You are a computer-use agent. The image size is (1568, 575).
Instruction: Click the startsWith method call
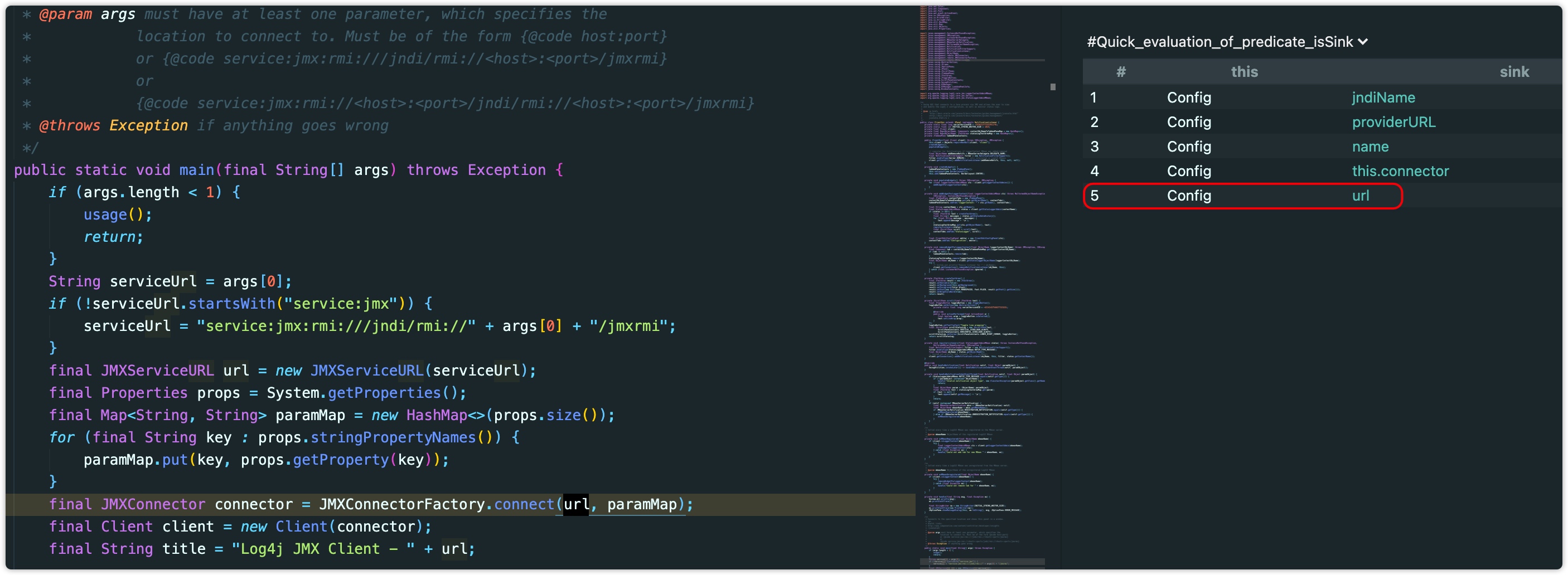(x=231, y=304)
